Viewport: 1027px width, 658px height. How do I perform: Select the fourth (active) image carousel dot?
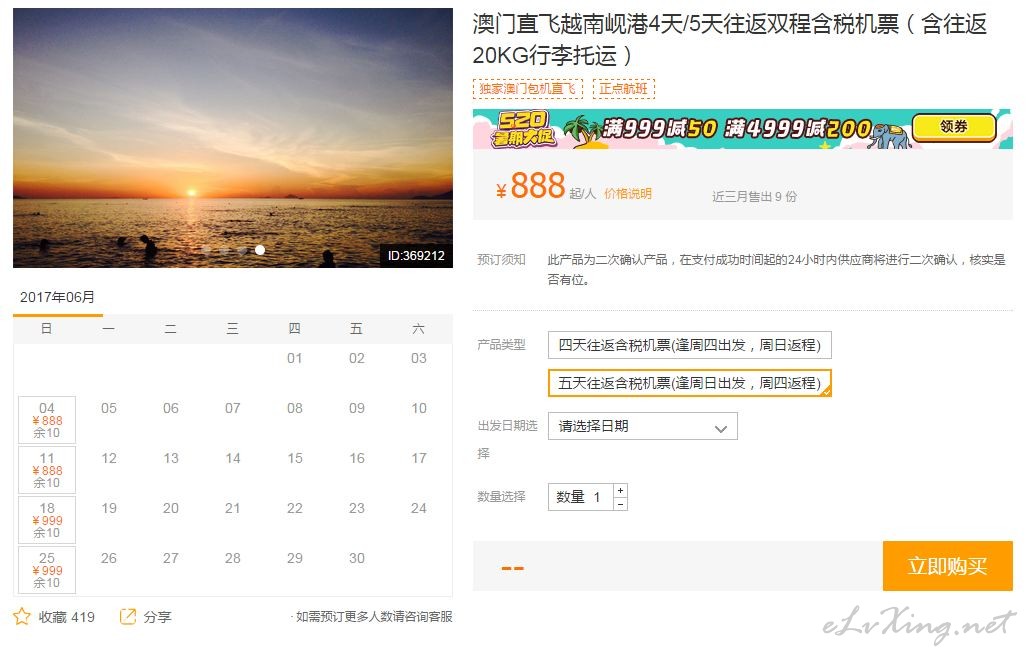pyautogui.click(x=260, y=250)
